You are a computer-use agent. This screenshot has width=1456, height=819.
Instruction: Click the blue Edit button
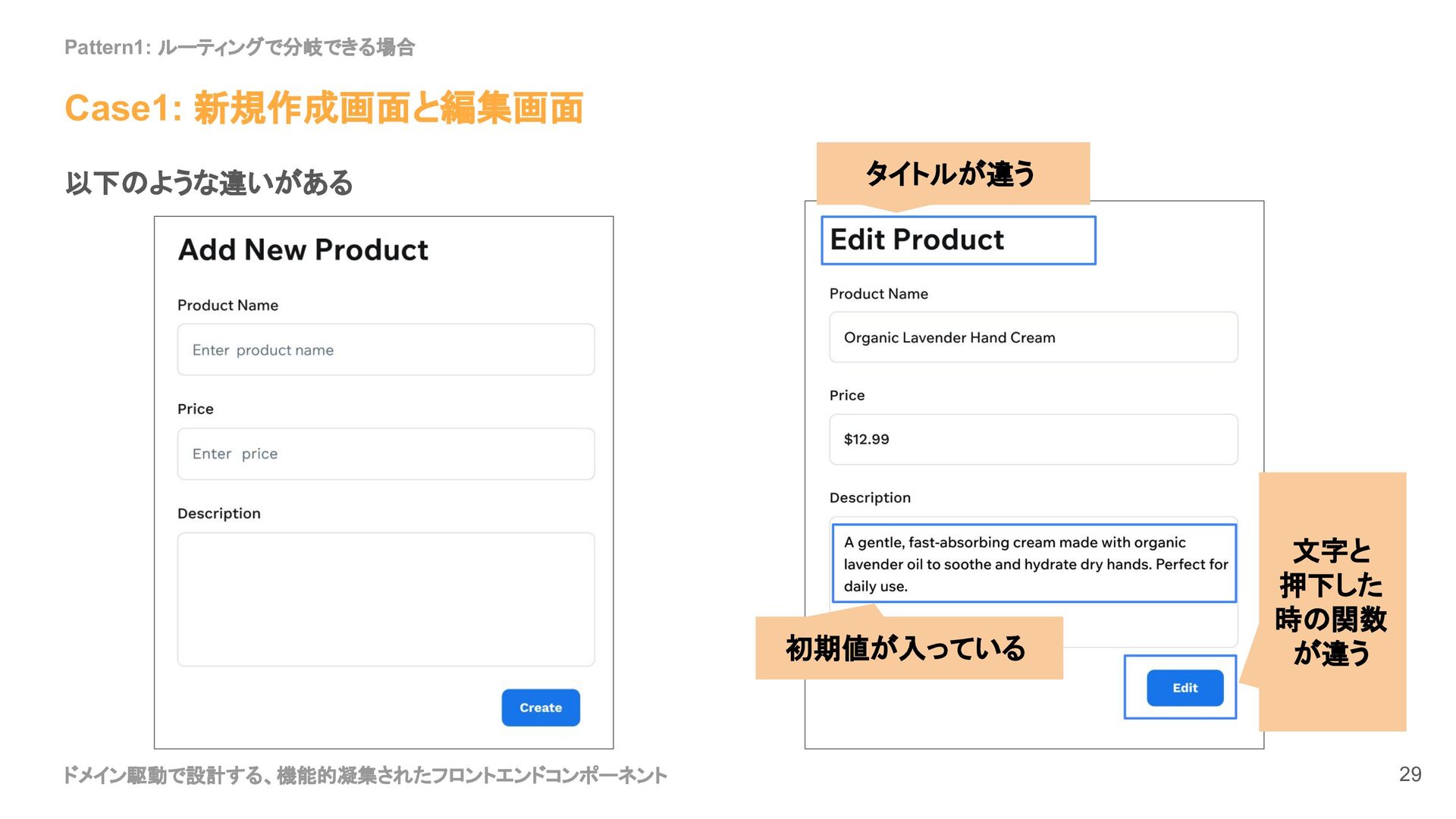[x=1185, y=688]
